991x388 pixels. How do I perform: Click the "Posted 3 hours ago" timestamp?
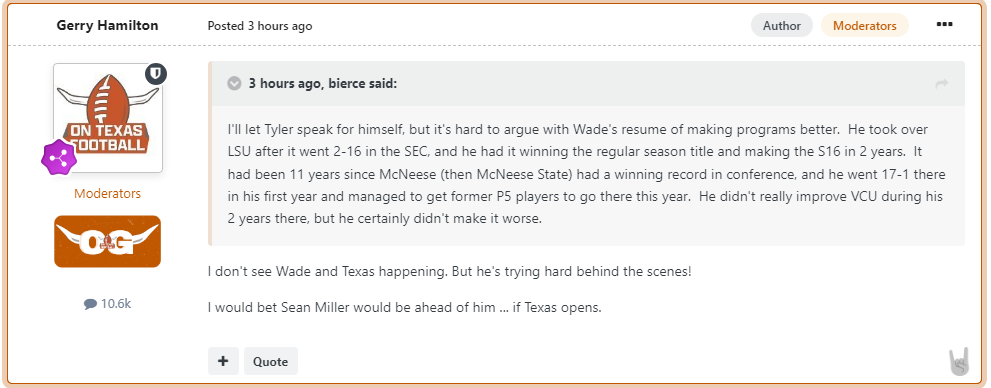pos(260,26)
